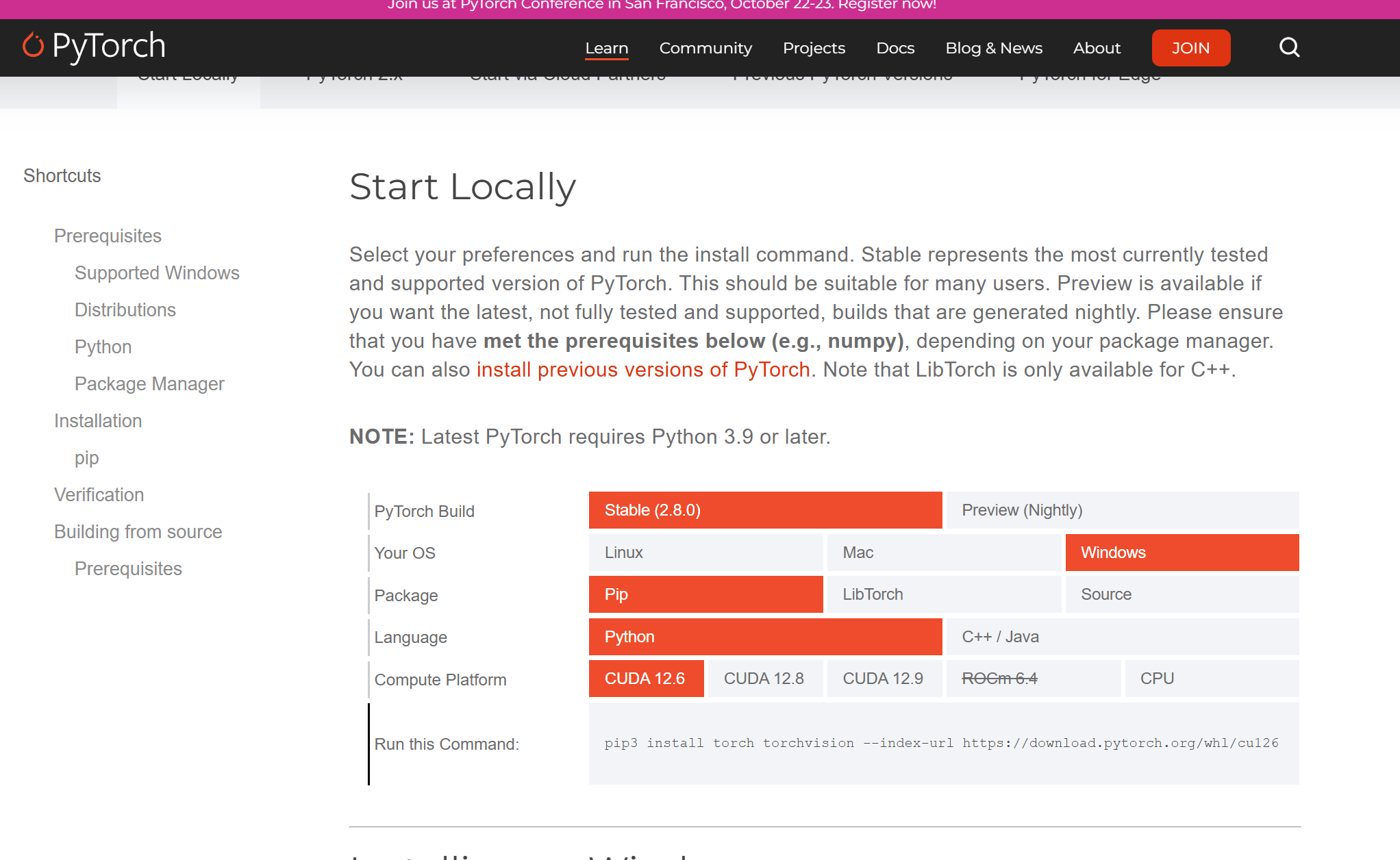This screenshot has width=1400, height=860.
Task: Open the Docs menu
Action: coord(895,48)
